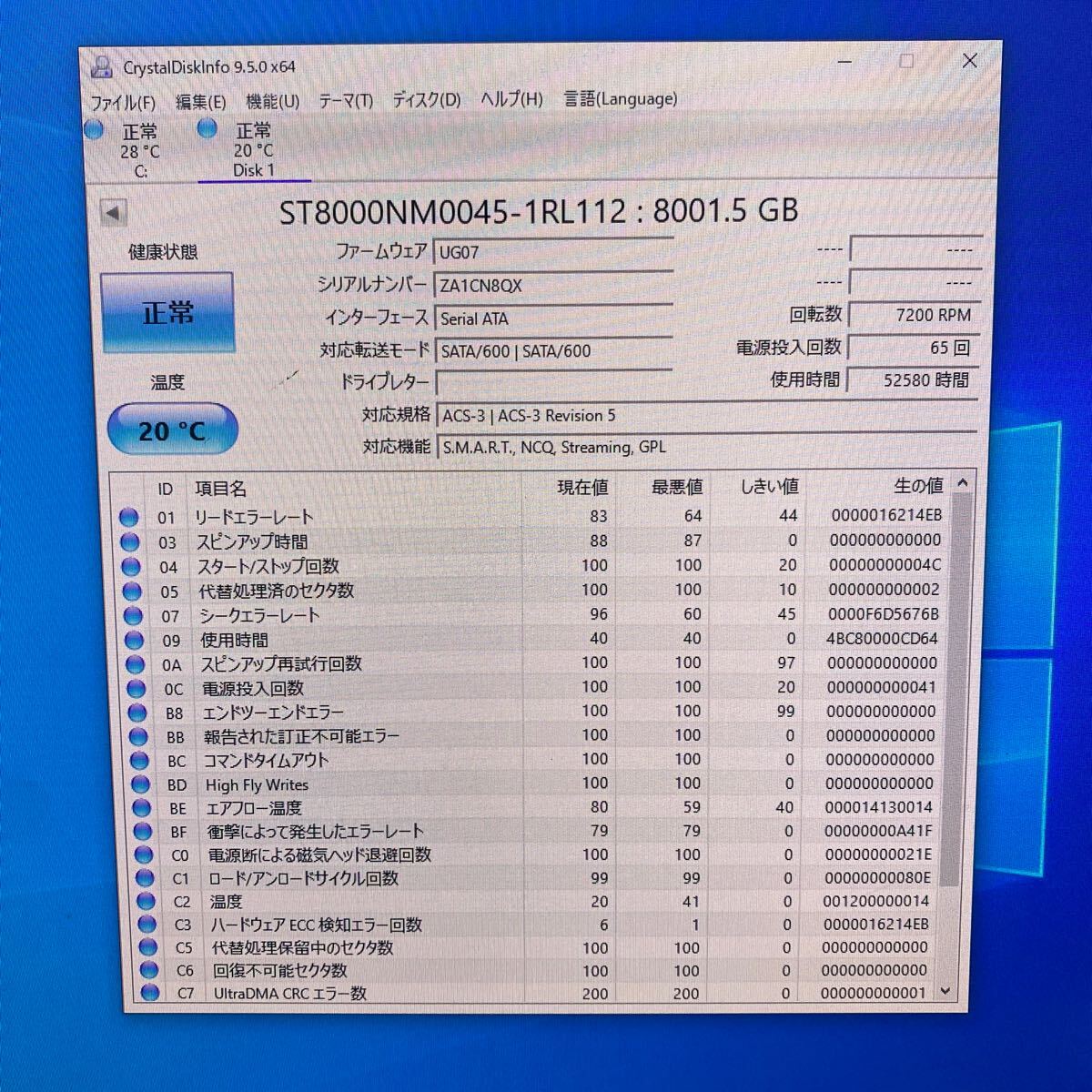1092x1092 pixels.
Task: Click the status icon for row 07
Action: [134, 616]
